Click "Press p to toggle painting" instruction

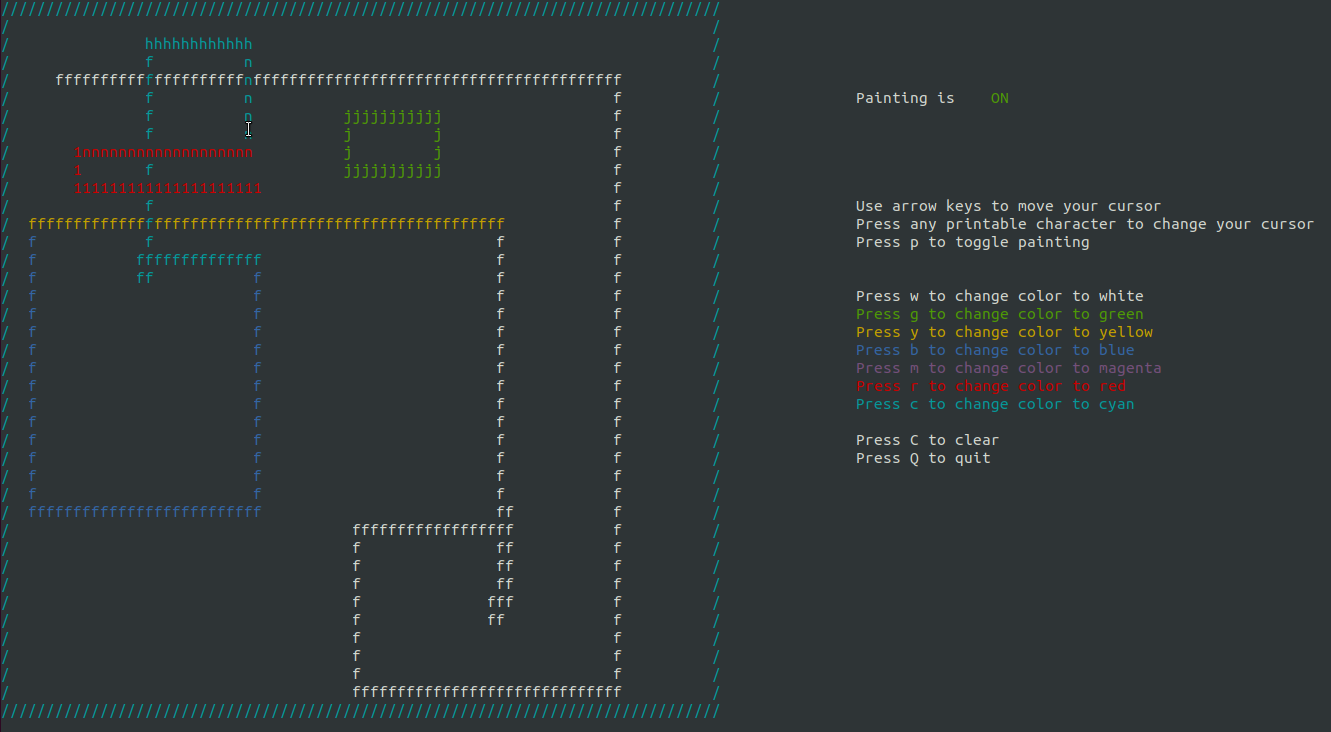pyautogui.click(x=973, y=242)
